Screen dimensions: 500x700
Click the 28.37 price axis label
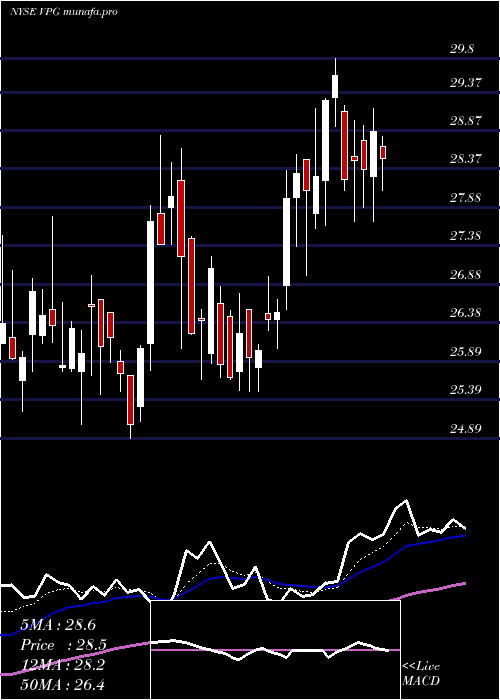coord(466,158)
